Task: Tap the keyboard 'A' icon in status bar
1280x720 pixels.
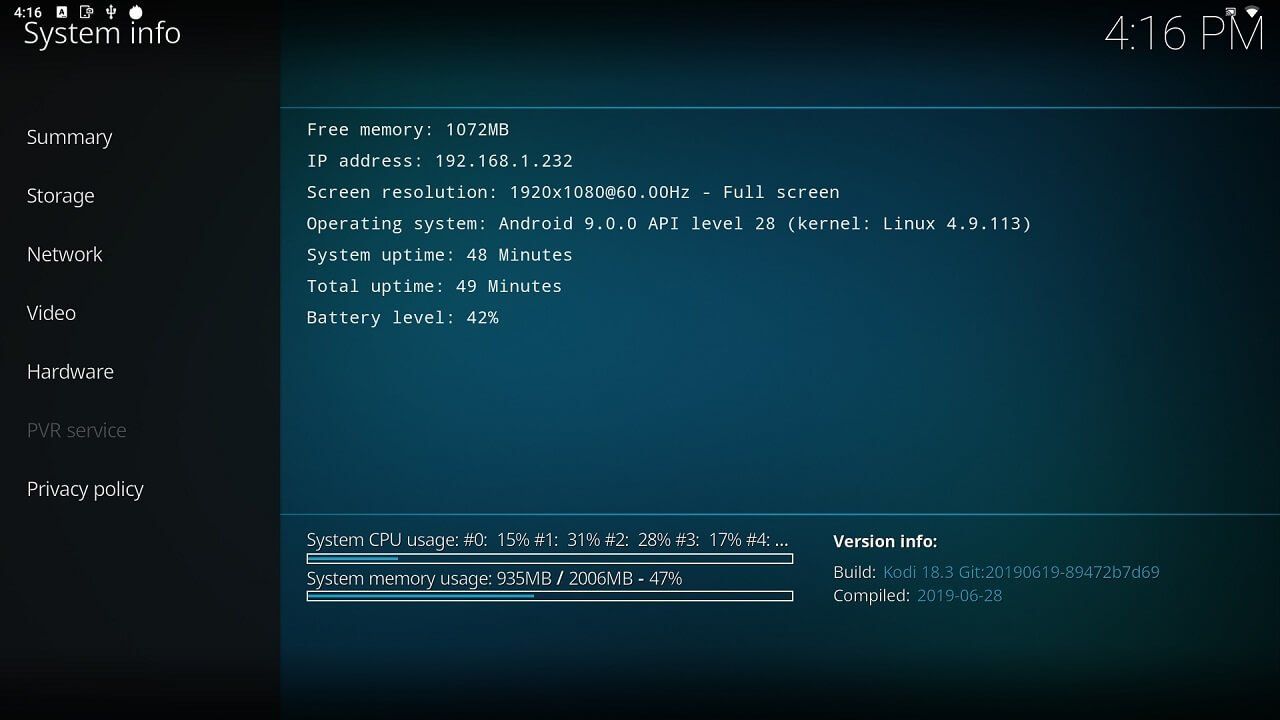Action: [62, 12]
